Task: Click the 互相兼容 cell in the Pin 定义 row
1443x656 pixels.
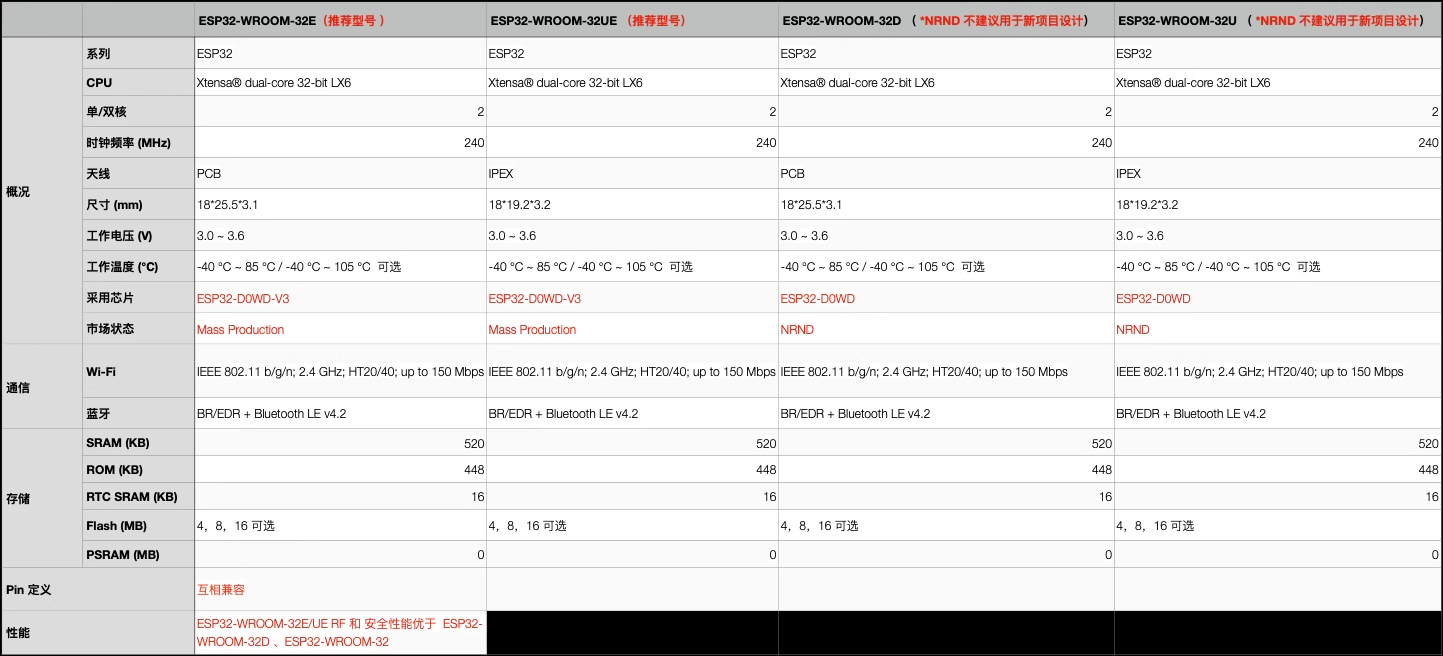Action: pyautogui.click(x=219, y=589)
